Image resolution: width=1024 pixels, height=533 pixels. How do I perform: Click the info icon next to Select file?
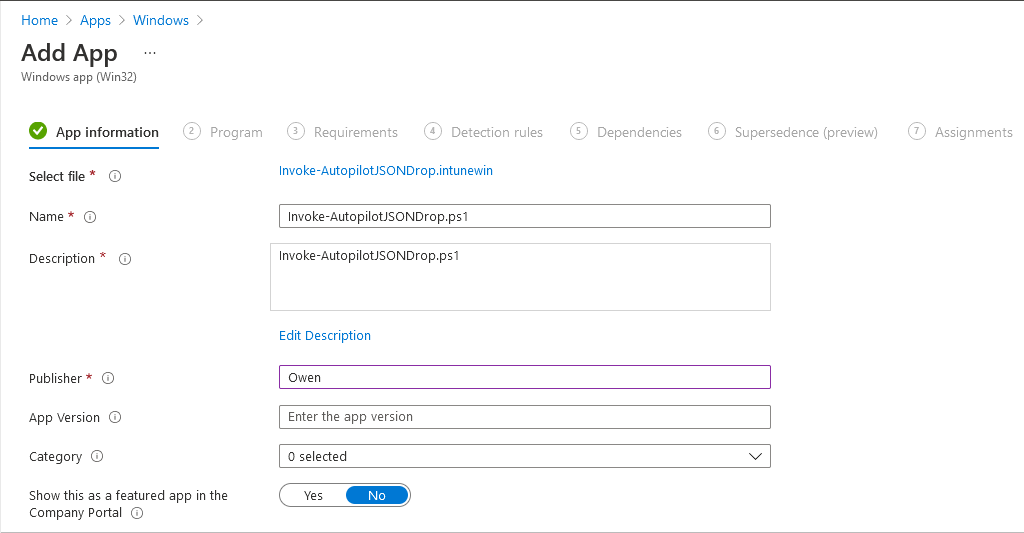click(x=115, y=177)
